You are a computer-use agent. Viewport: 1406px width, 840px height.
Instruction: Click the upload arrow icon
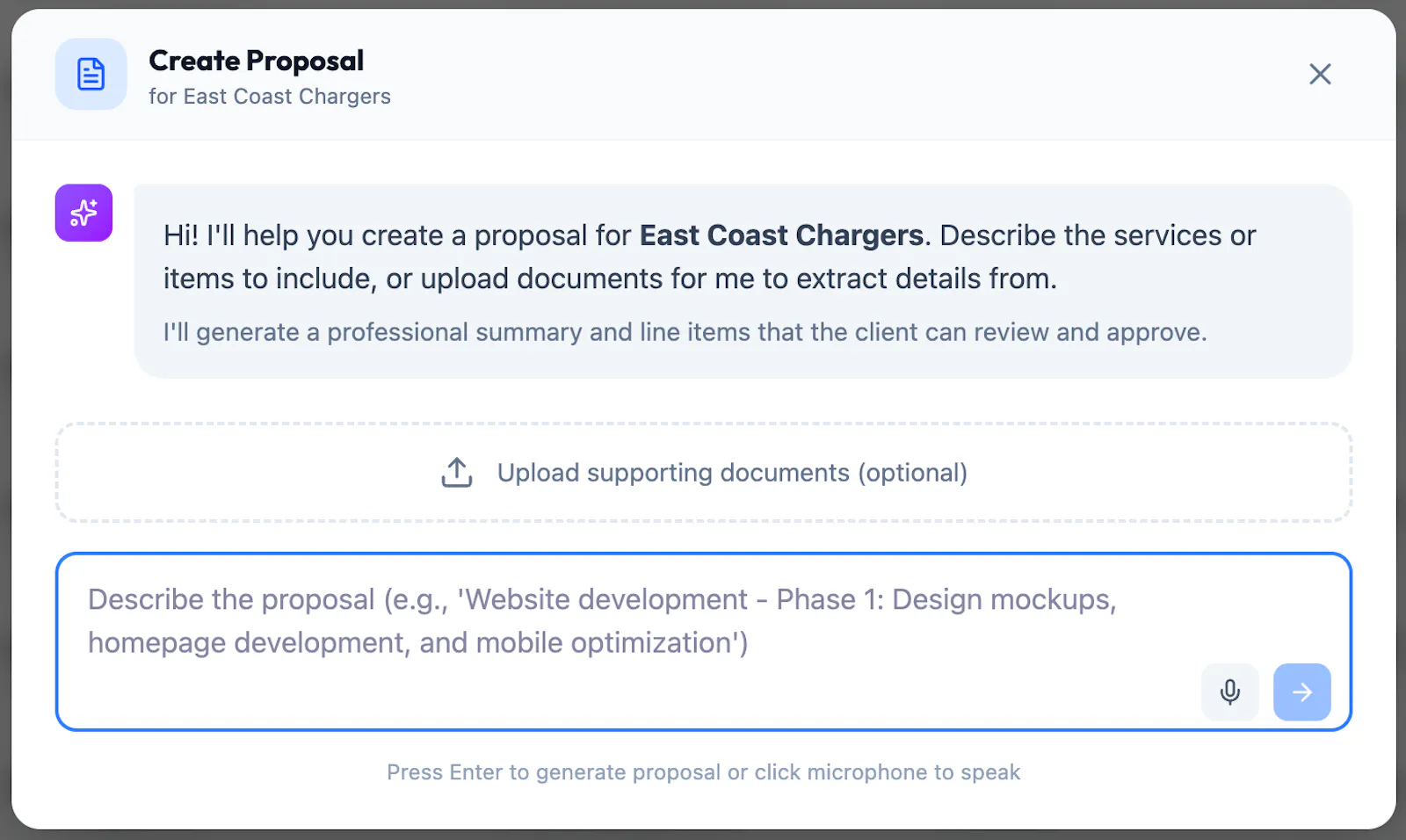point(457,473)
